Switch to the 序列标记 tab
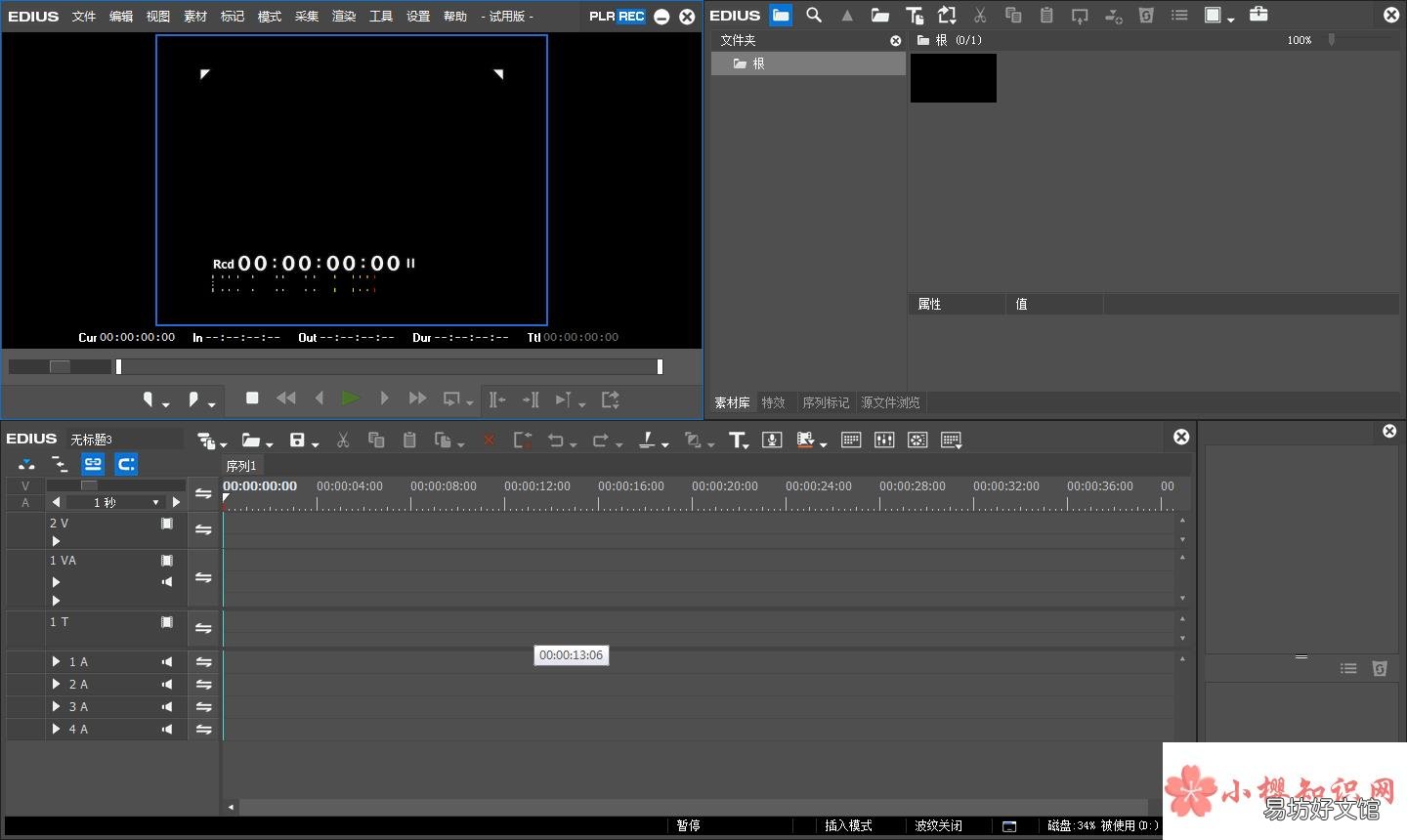1407x840 pixels. 826,402
